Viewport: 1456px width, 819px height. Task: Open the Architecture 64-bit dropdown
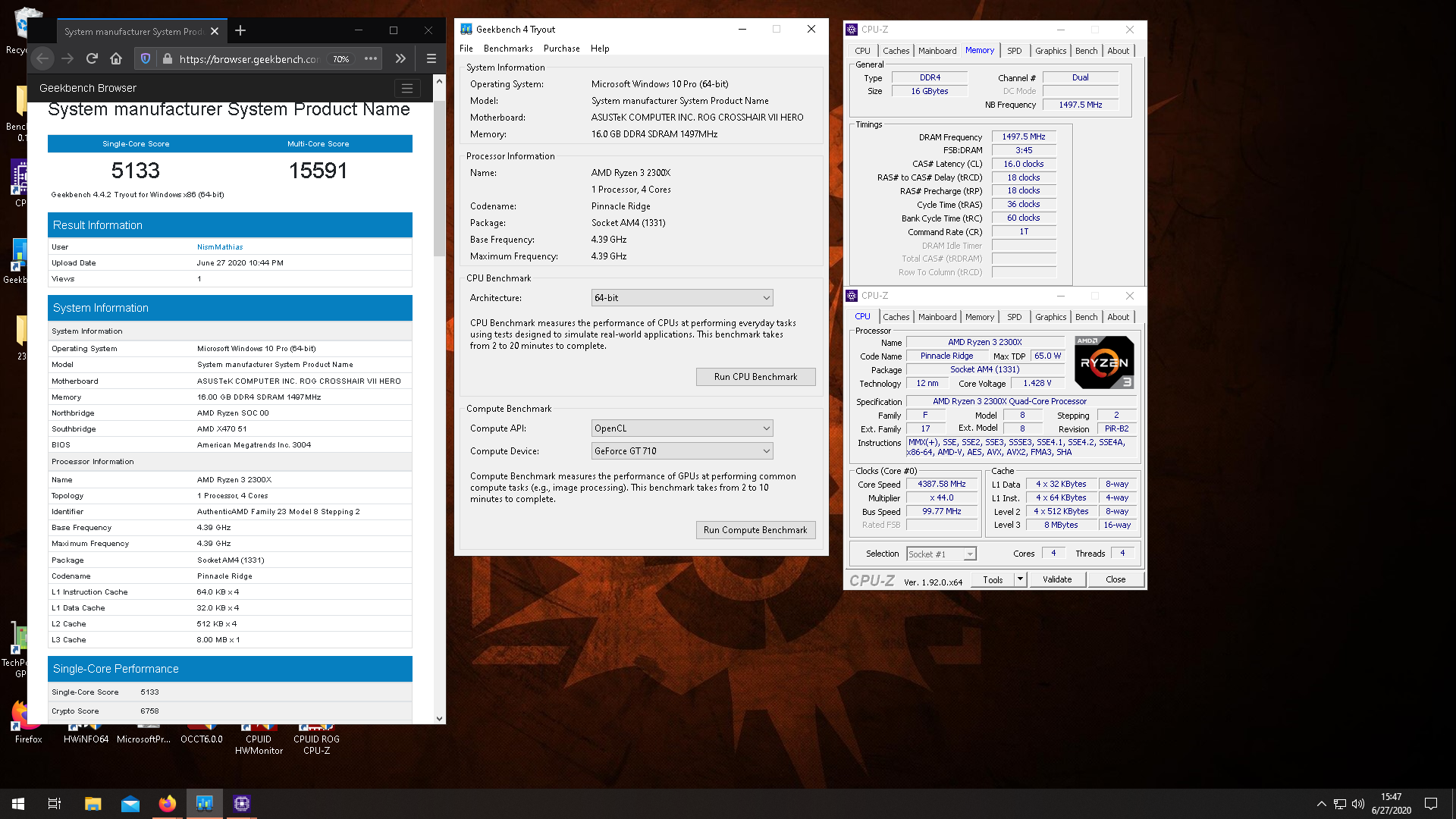682,298
